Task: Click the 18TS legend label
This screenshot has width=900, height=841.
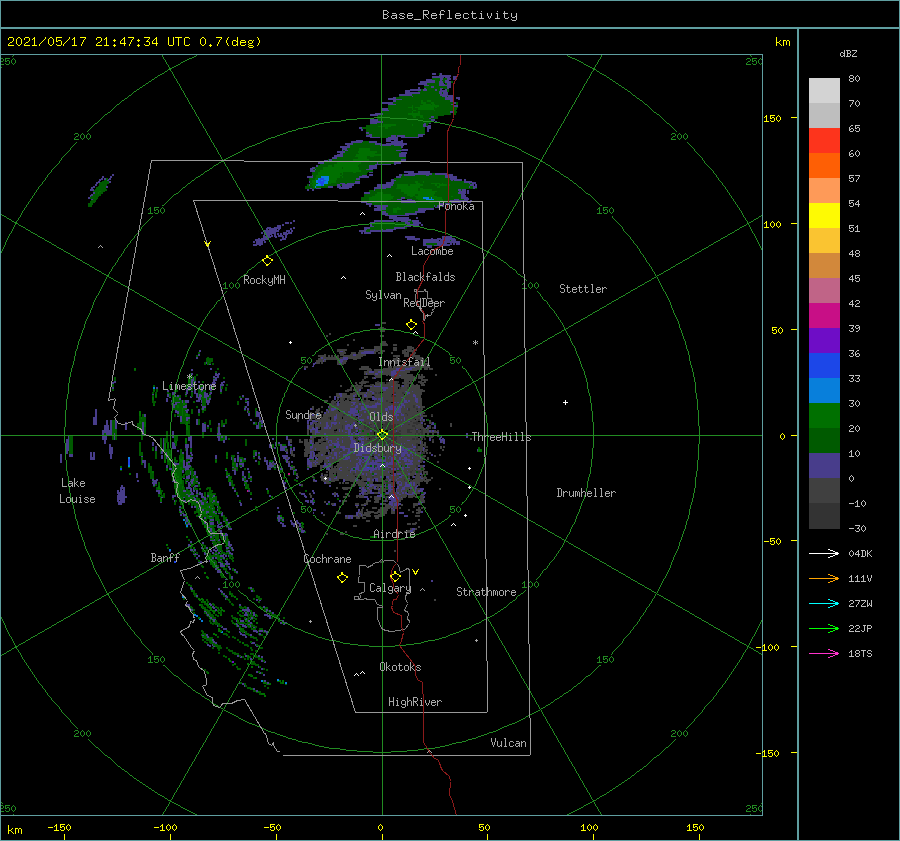Action: click(860, 654)
